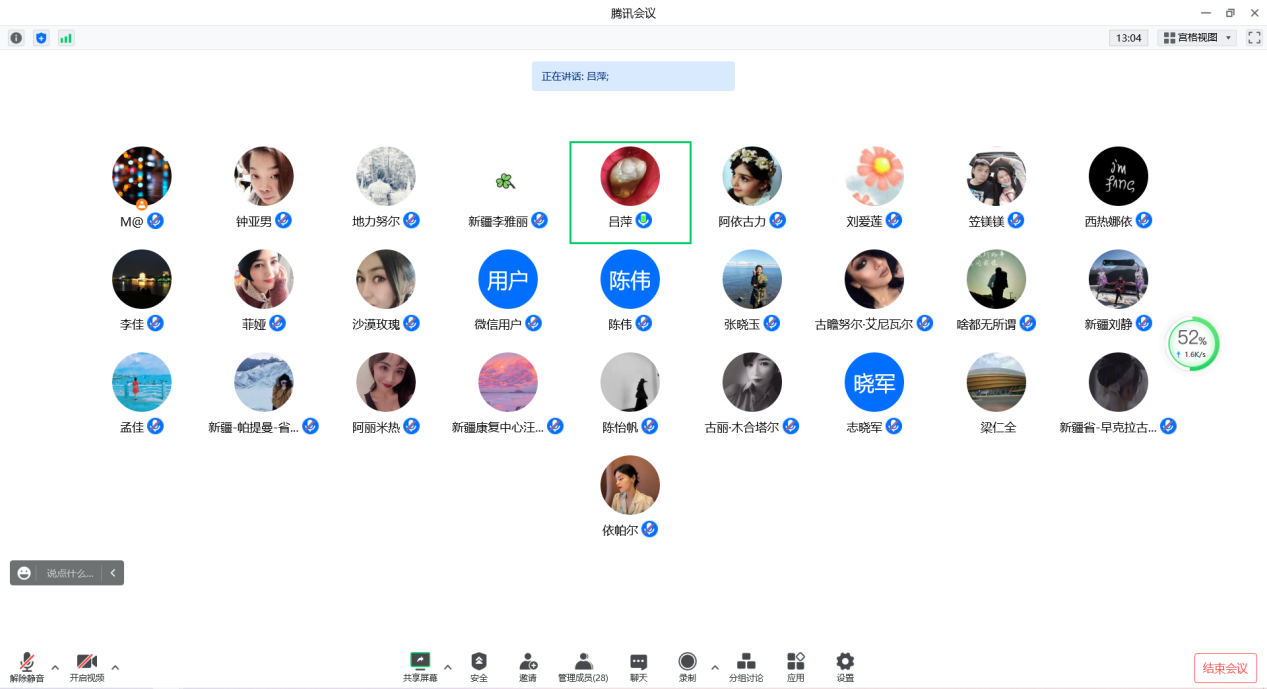Toggle fullscreen mode icon at top right
The width and height of the screenshot is (1267, 689).
point(1254,38)
